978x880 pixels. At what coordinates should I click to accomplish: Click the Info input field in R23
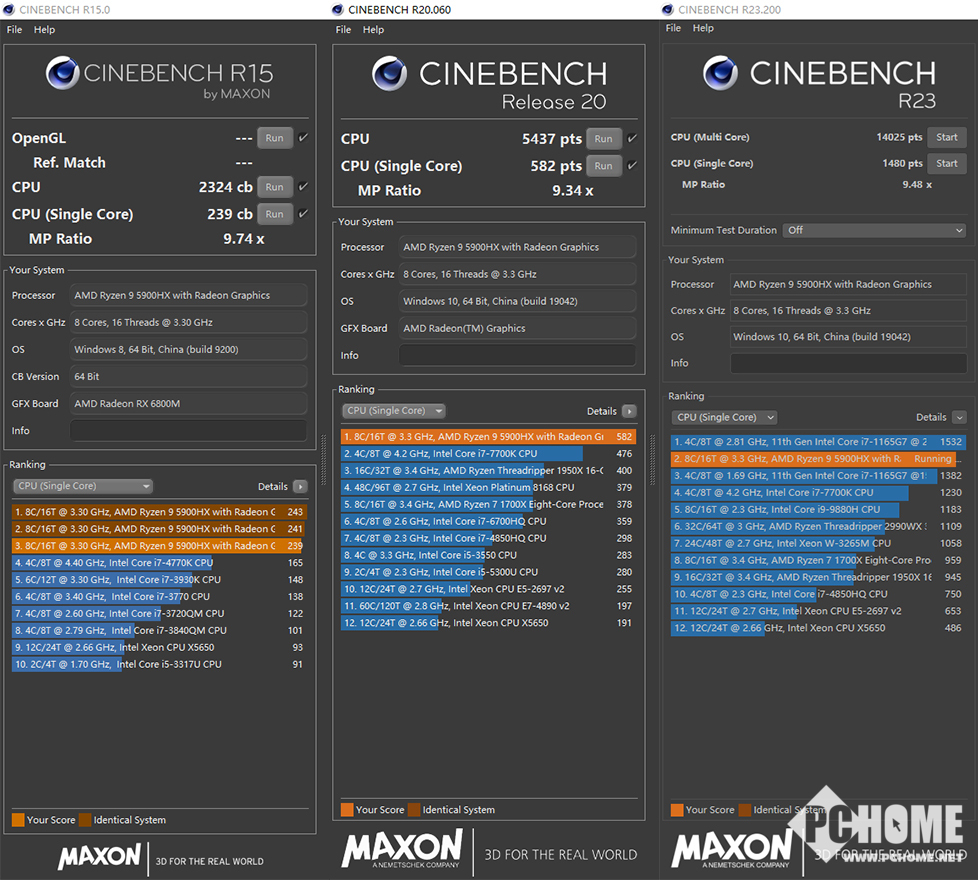[848, 363]
